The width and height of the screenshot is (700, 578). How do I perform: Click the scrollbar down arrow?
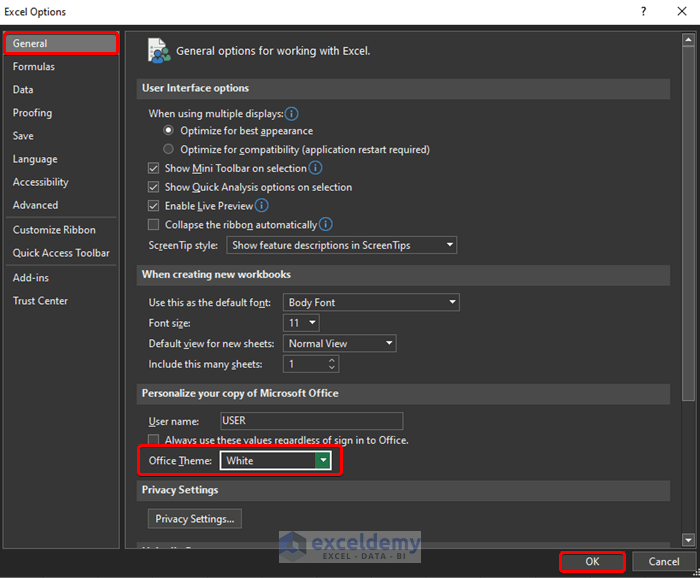pyautogui.click(x=688, y=540)
